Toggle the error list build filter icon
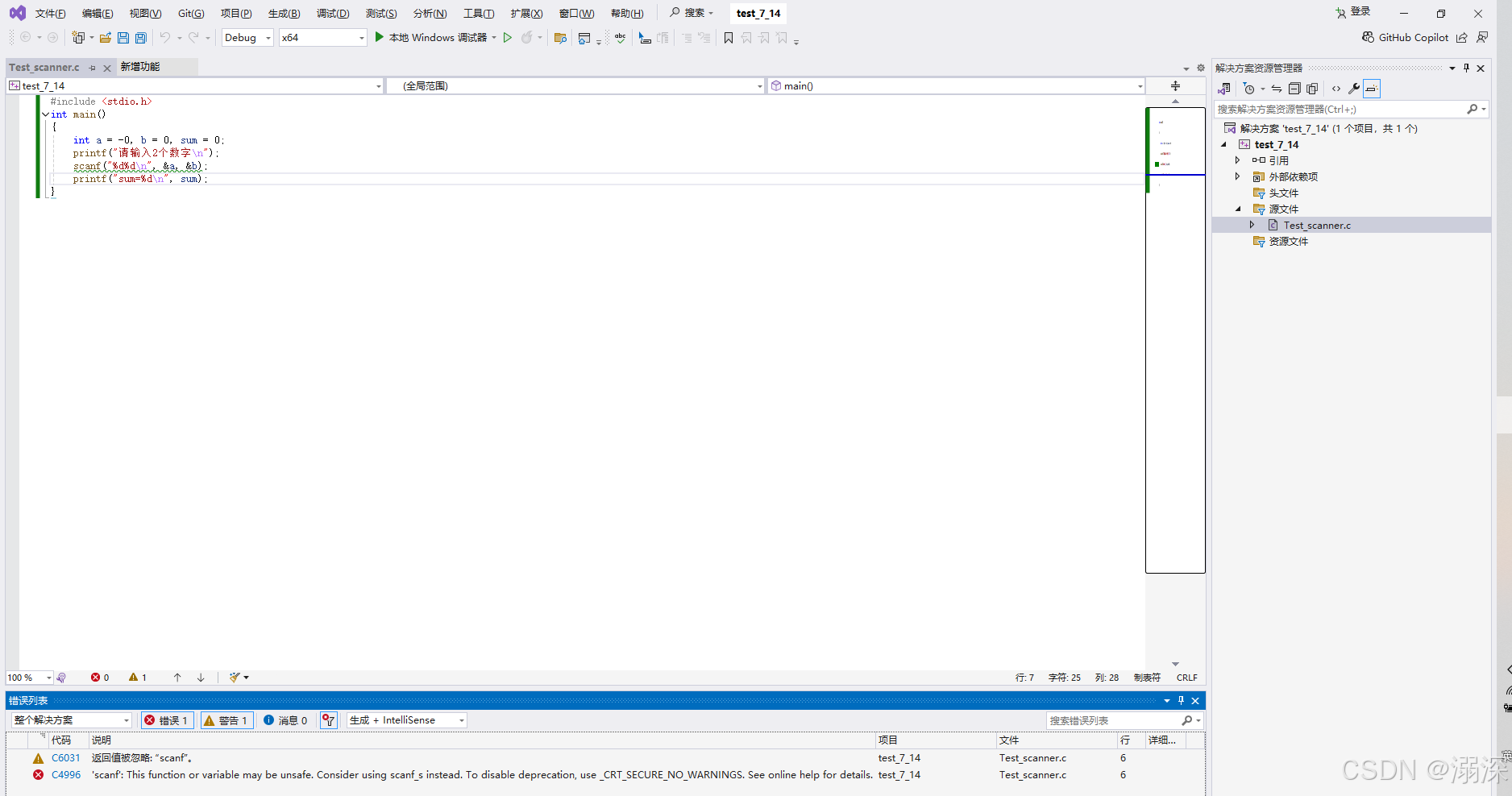Image resolution: width=1512 pixels, height=796 pixels. tap(328, 720)
